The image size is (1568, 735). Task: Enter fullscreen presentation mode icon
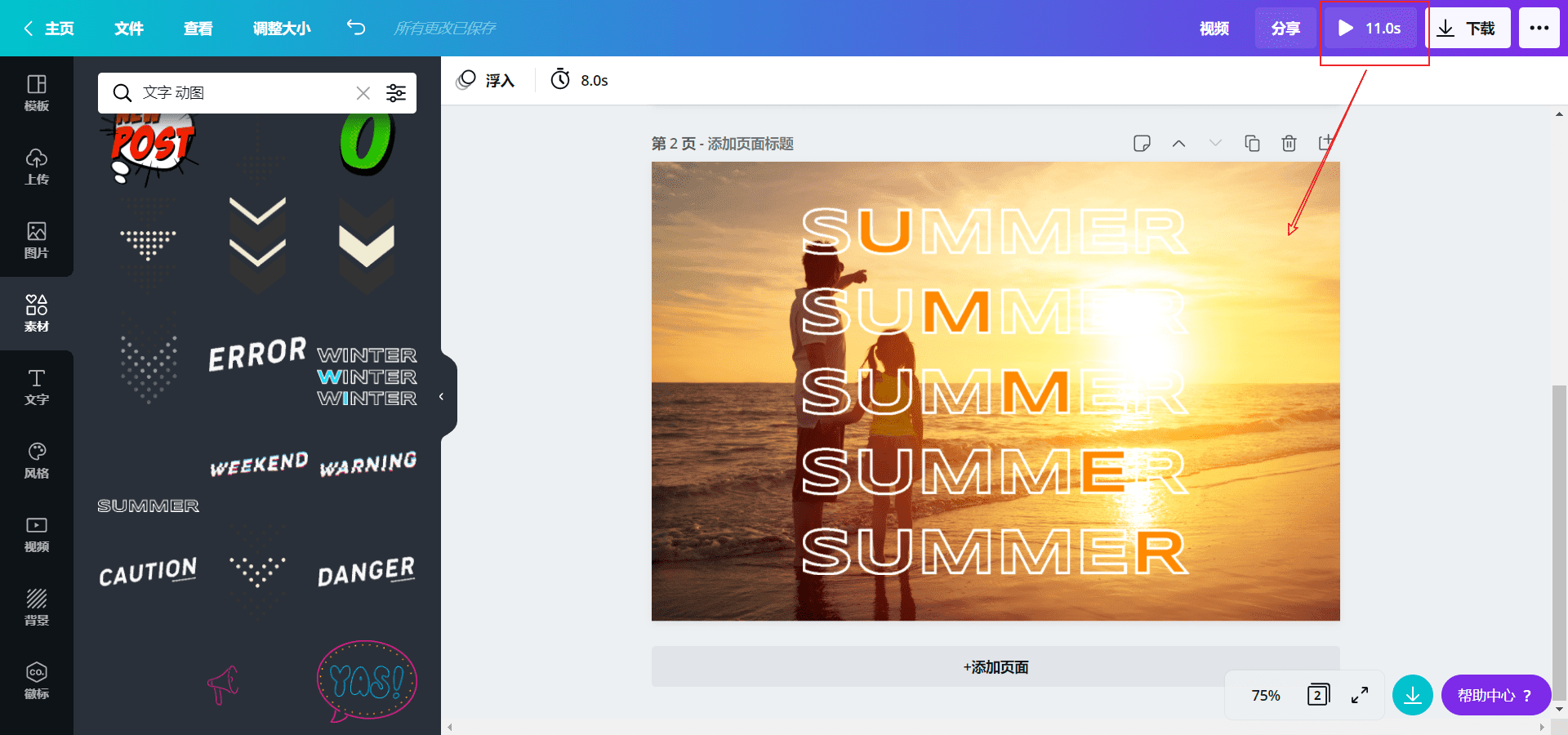coord(1360,695)
